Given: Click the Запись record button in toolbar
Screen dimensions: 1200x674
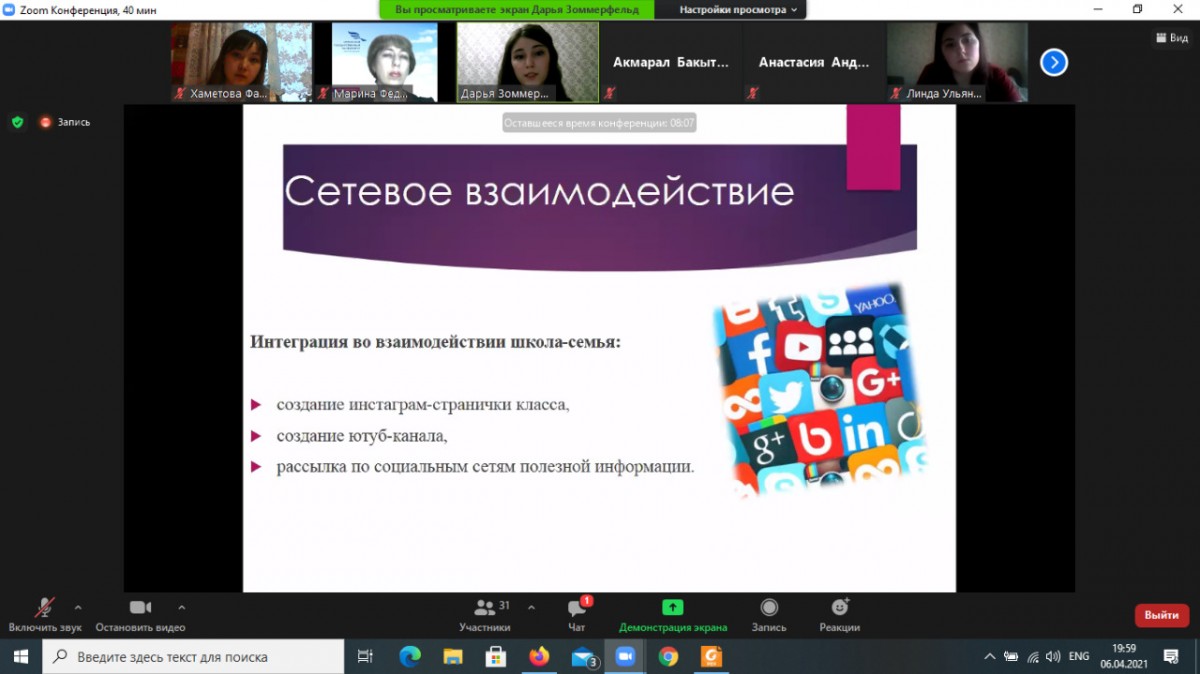Looking at the screenshot, I should click(769, 614).
